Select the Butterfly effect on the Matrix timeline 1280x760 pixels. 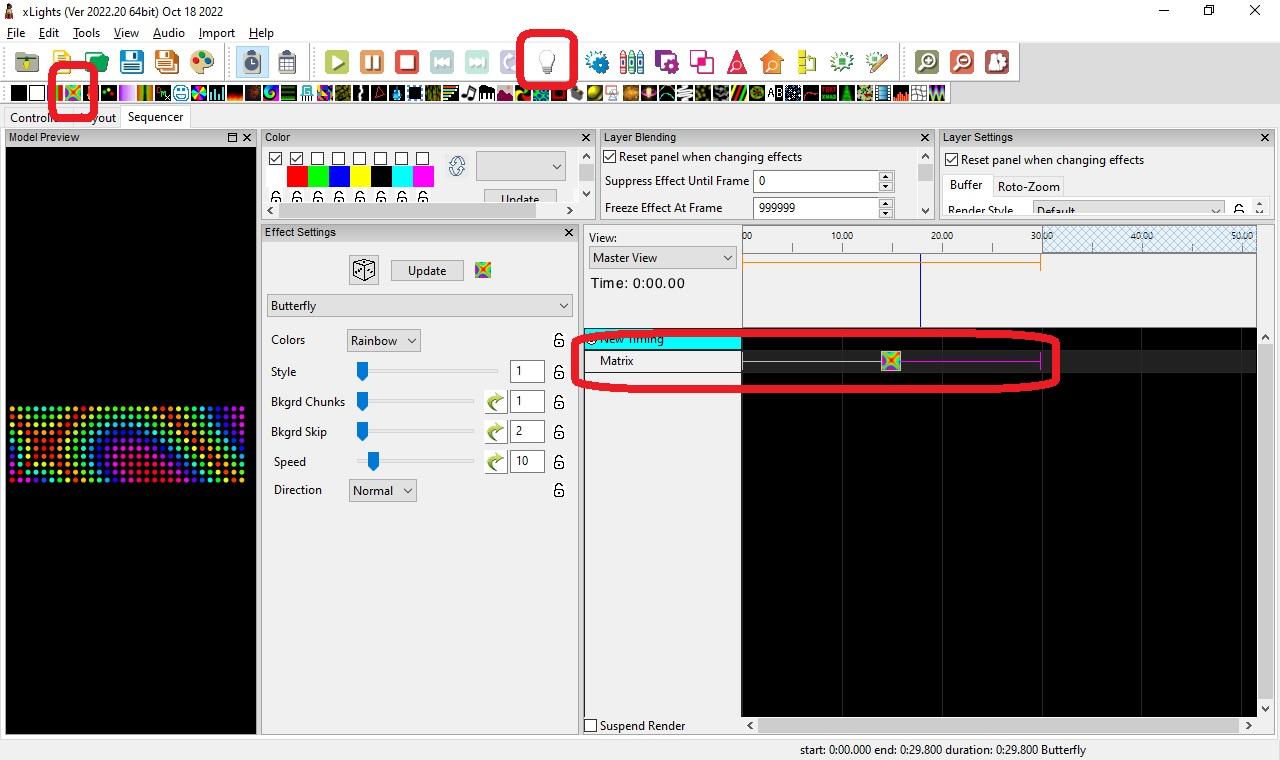(x=891, y=361)
